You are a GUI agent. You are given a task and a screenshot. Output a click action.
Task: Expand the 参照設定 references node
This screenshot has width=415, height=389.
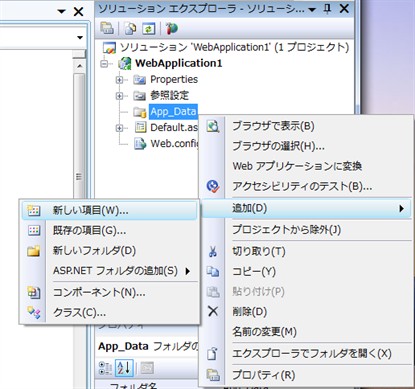pos(120,96)
